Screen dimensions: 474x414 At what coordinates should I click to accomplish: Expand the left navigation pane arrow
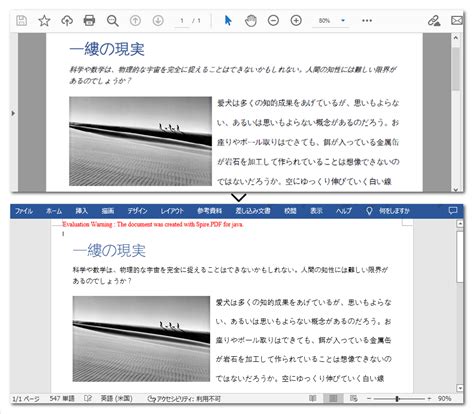point(13,113)
